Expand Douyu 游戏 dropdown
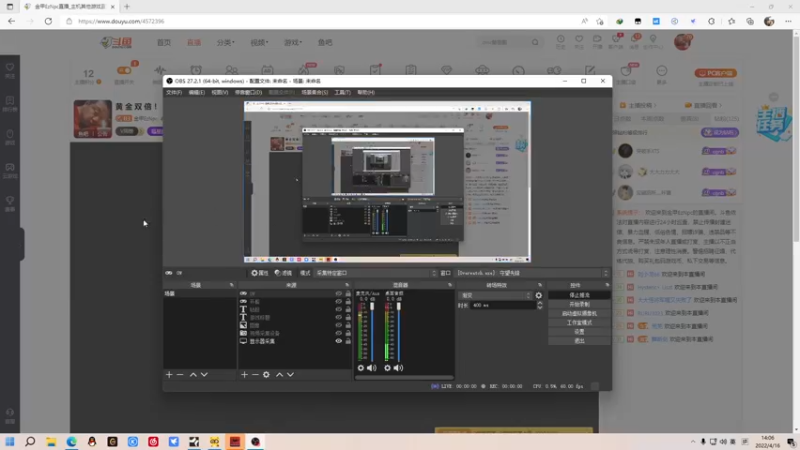Image resolution: width=800 pixels, height=450 pixels. (293, 42)
